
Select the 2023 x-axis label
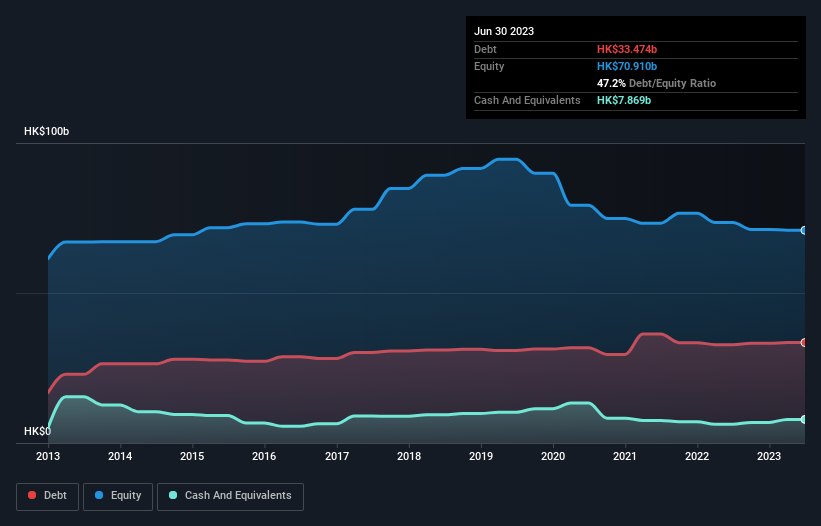click(769, 456)
